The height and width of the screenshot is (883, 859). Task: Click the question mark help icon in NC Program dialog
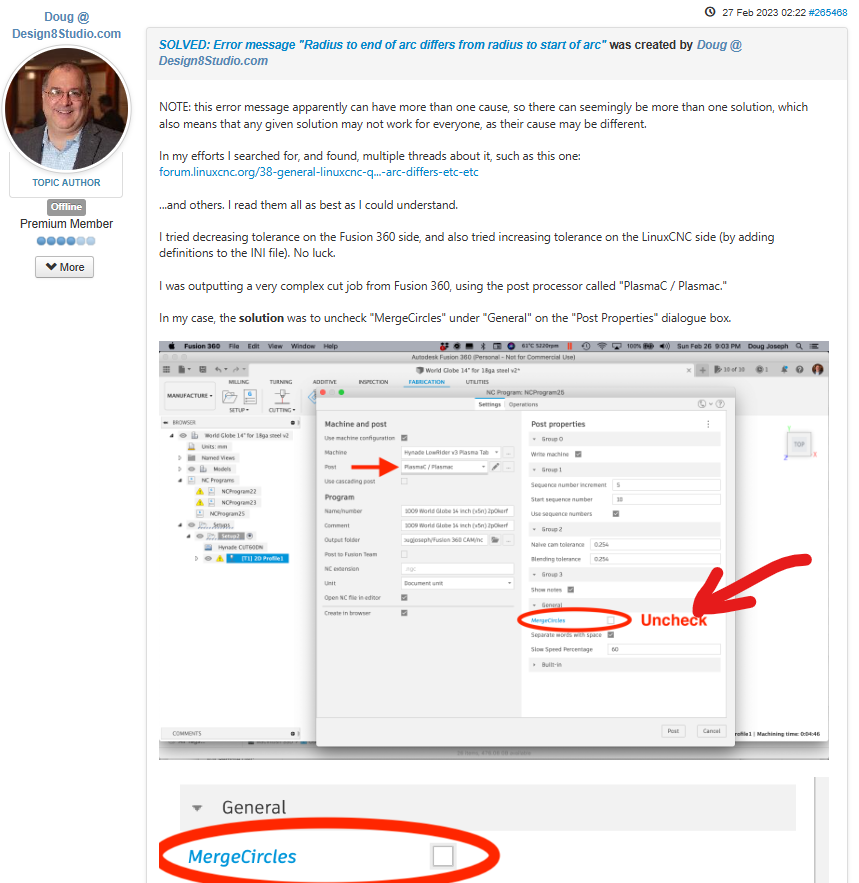tap(720, 404)
